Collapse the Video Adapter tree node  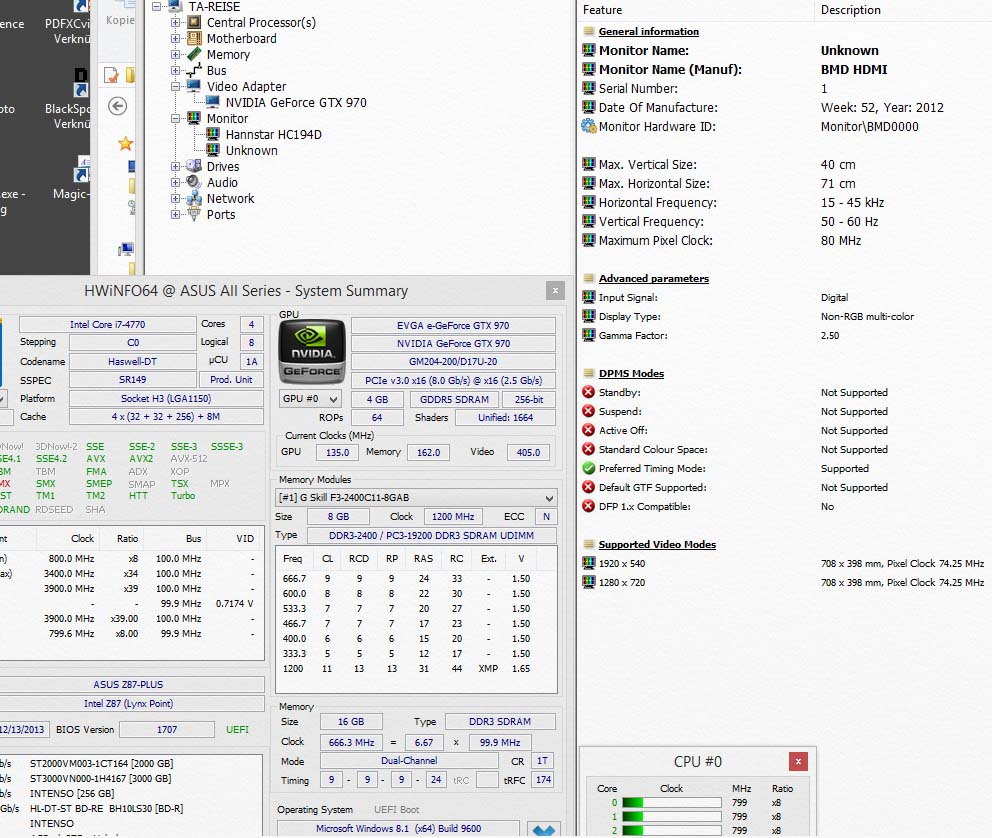[x=175, y=87]
